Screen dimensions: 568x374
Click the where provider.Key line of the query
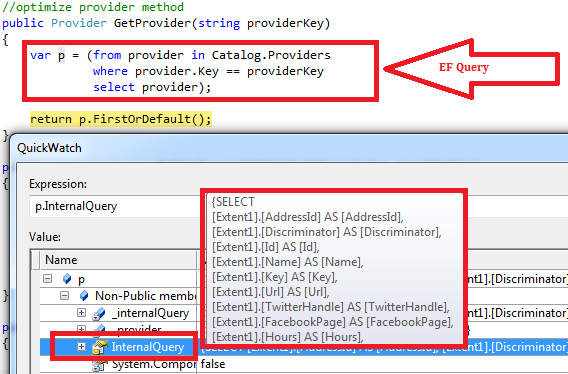[x=208, y=71]
